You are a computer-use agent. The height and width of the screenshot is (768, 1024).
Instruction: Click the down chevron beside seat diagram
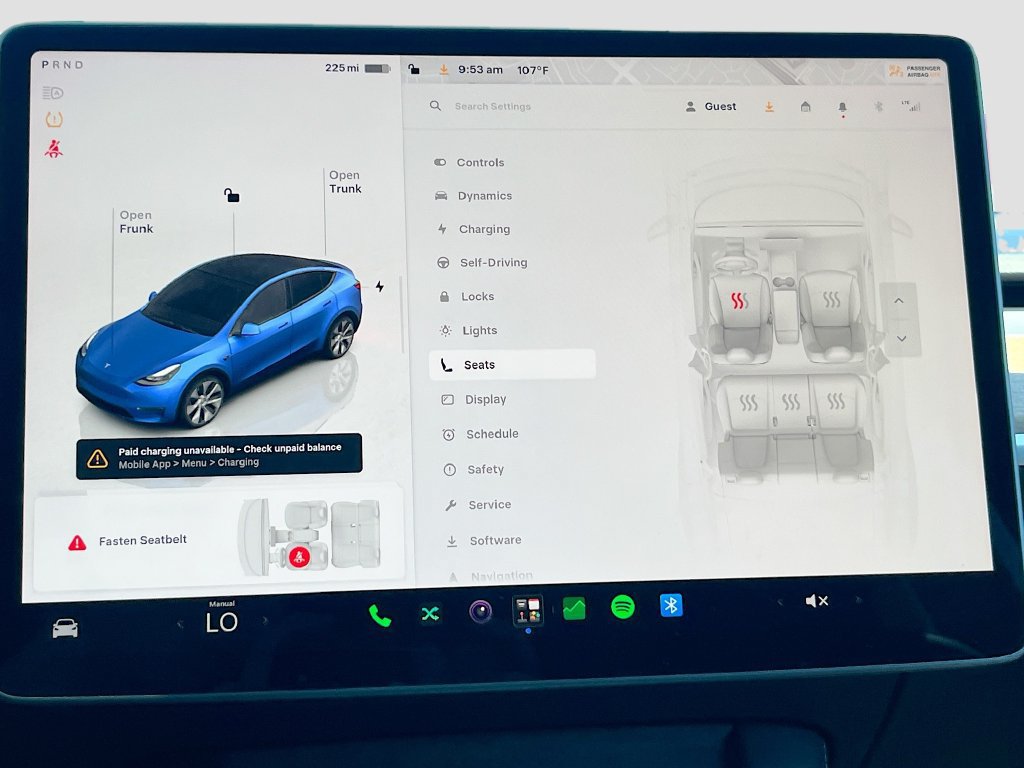[x=901, y=338]
